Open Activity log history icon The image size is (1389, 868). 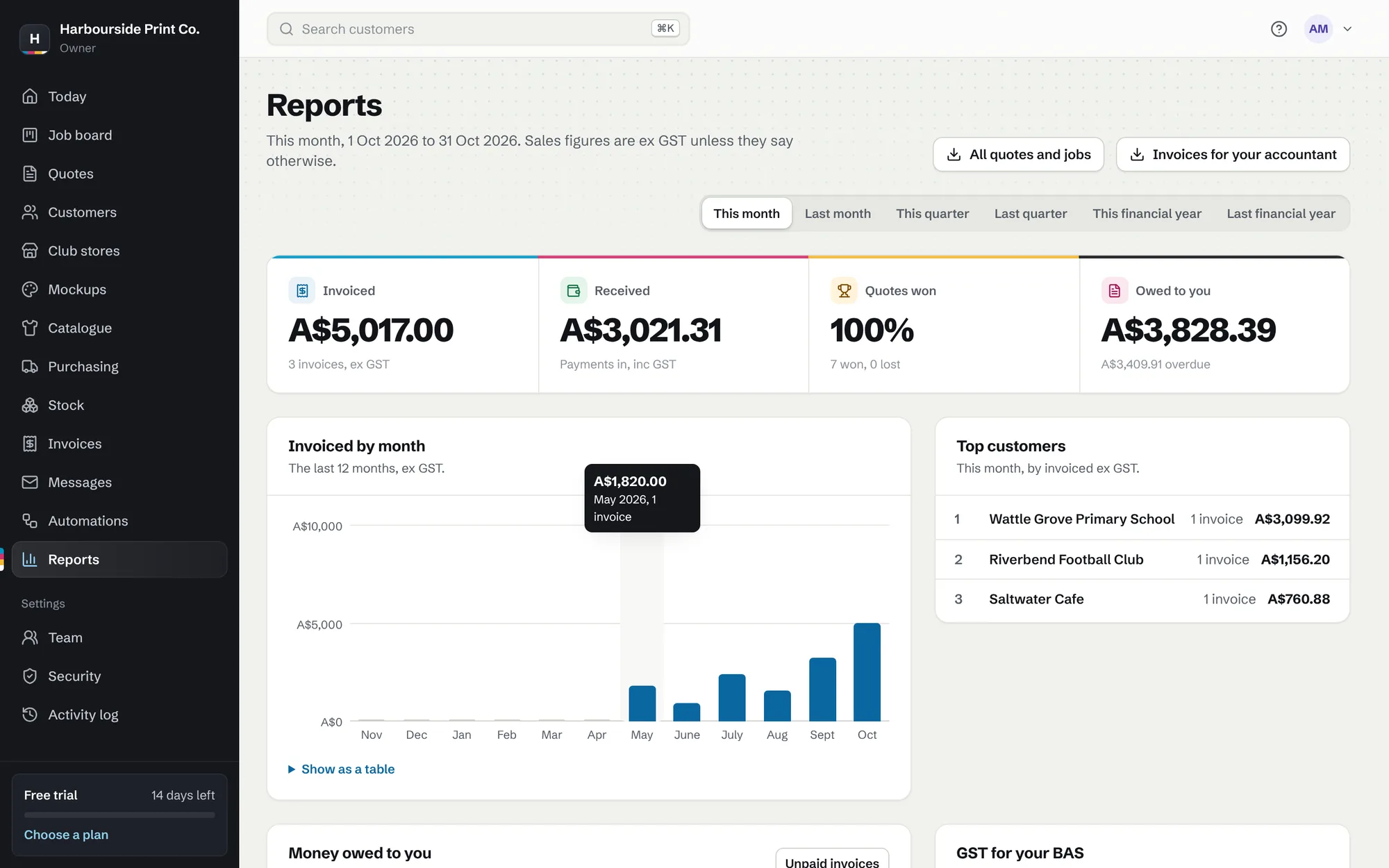(x=30, y=715)
